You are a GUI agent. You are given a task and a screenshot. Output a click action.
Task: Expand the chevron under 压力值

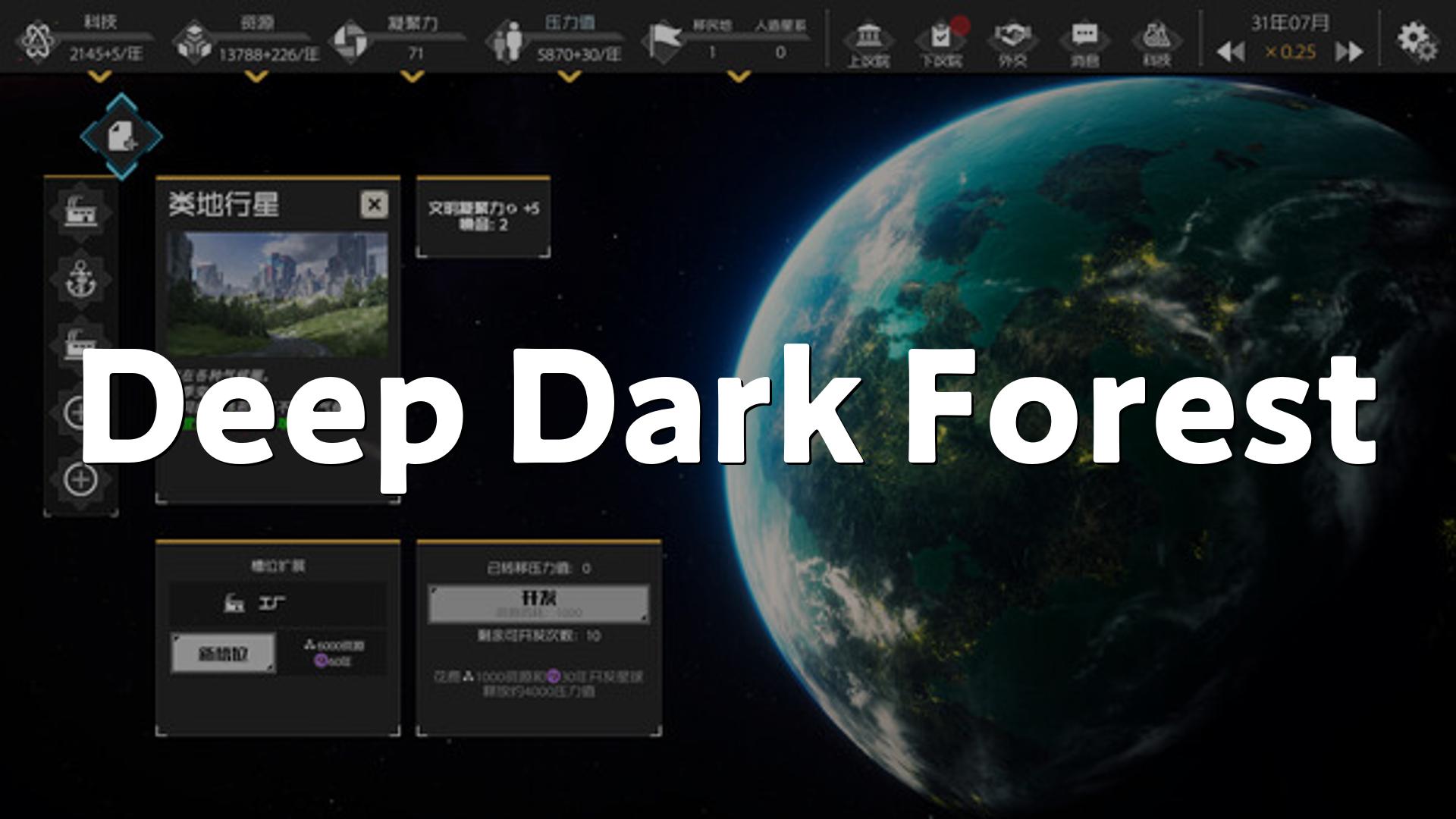[570, 76]
